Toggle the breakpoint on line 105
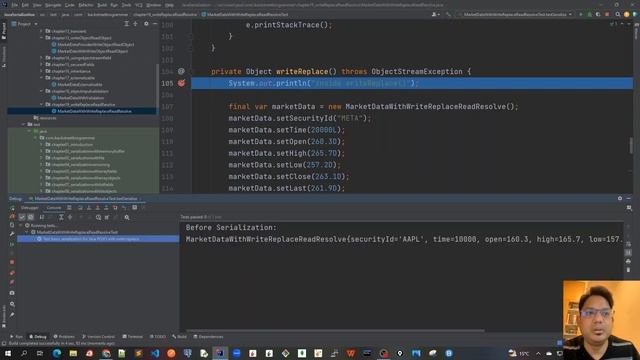The image size is (640, 360). [181, 83]
